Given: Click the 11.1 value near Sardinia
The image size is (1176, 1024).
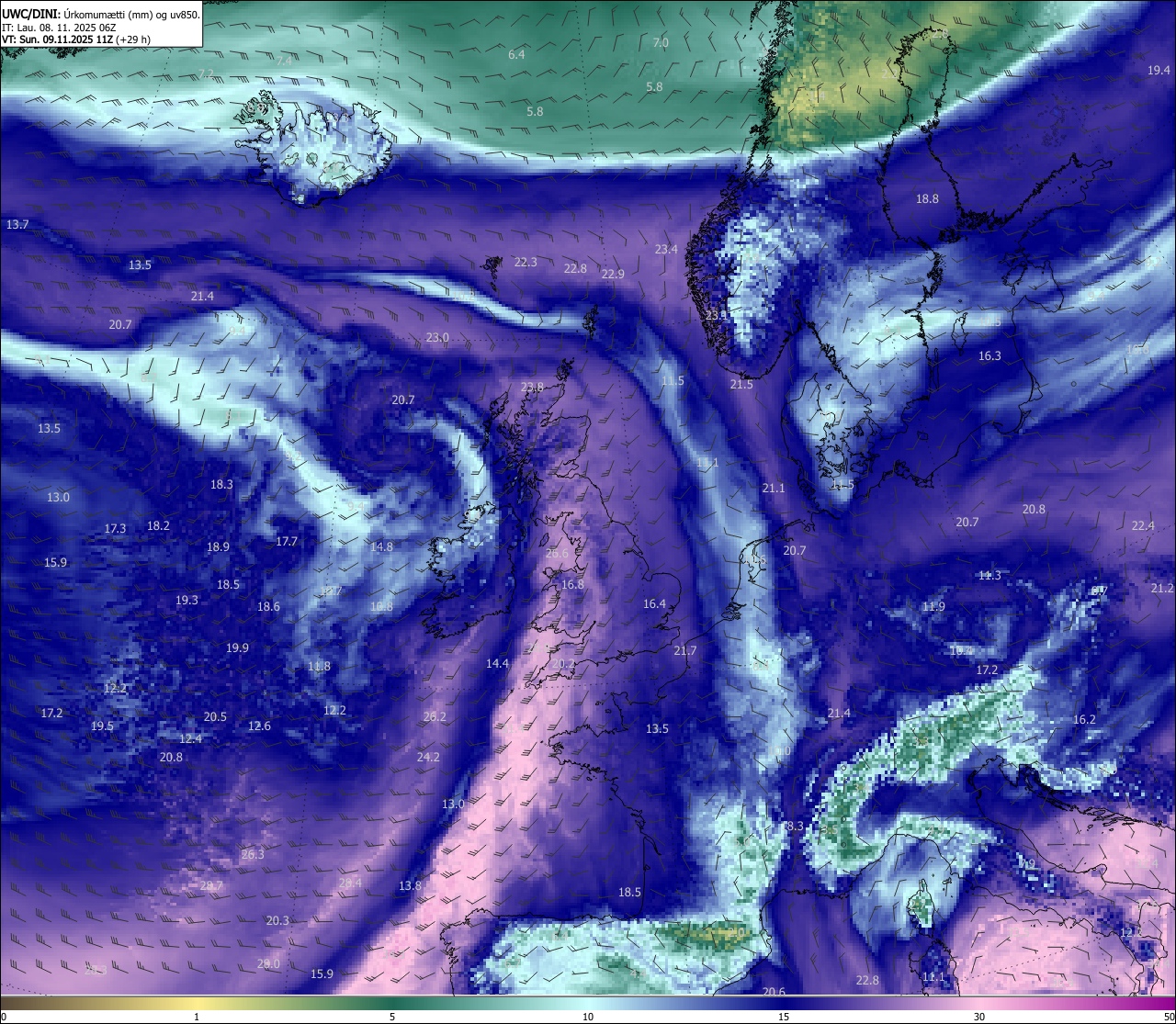Looking at the screenshot, I should (933, 977).
